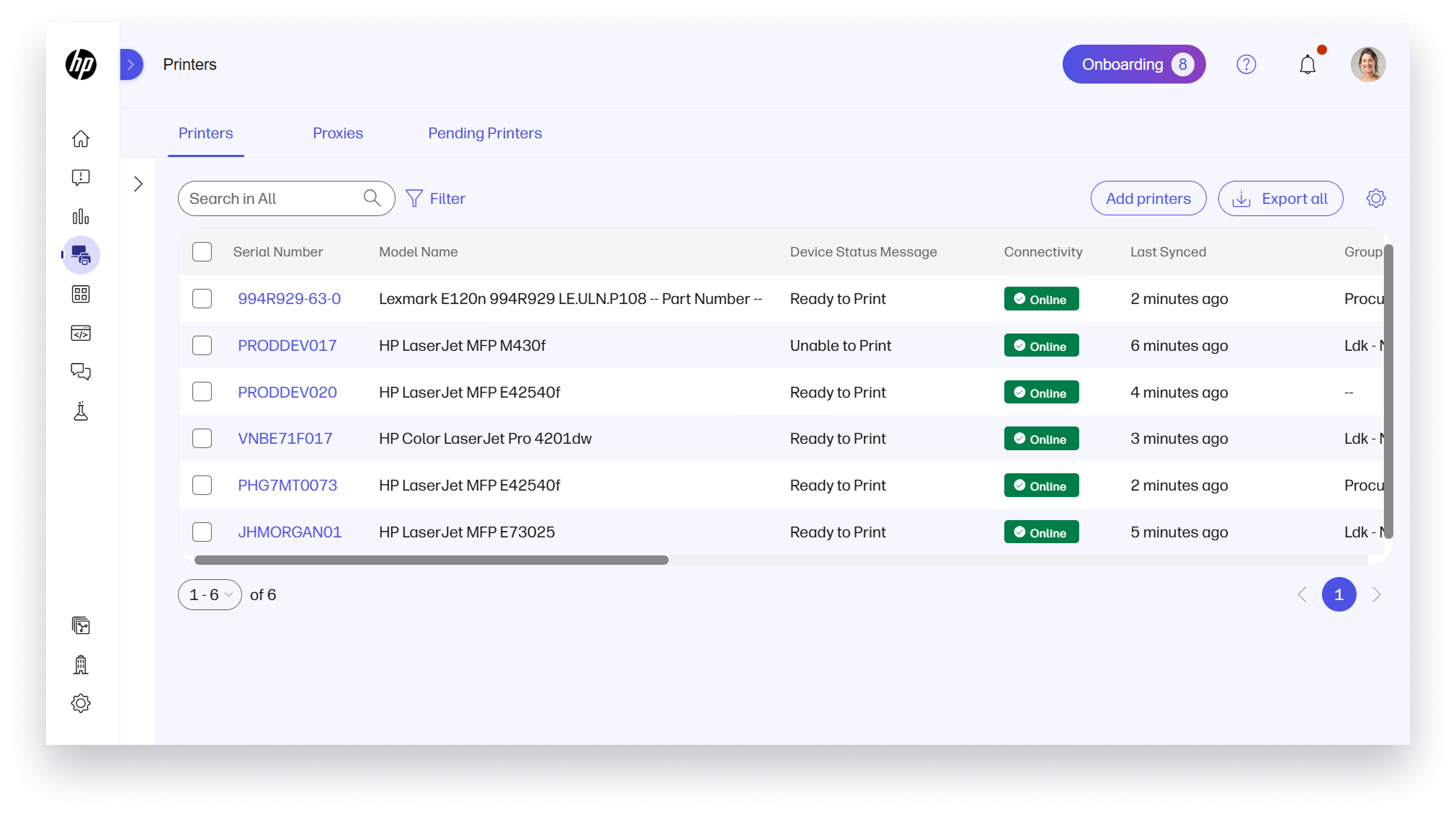Click the Add printers button
The height and width of the screenshot is (814, 1456).
[x=1148, y=199]
